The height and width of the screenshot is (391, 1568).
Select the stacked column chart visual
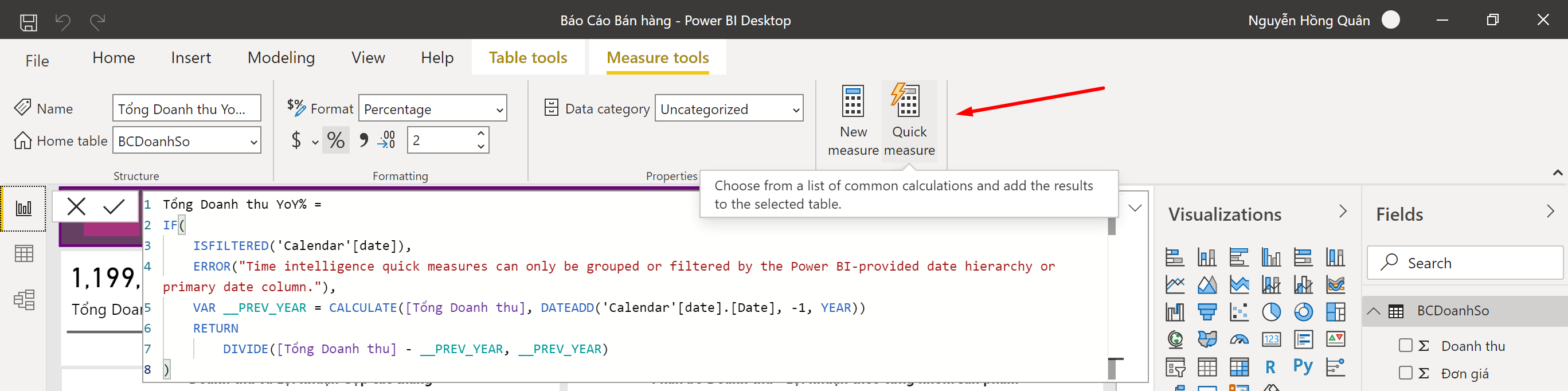coord(1207,257)
